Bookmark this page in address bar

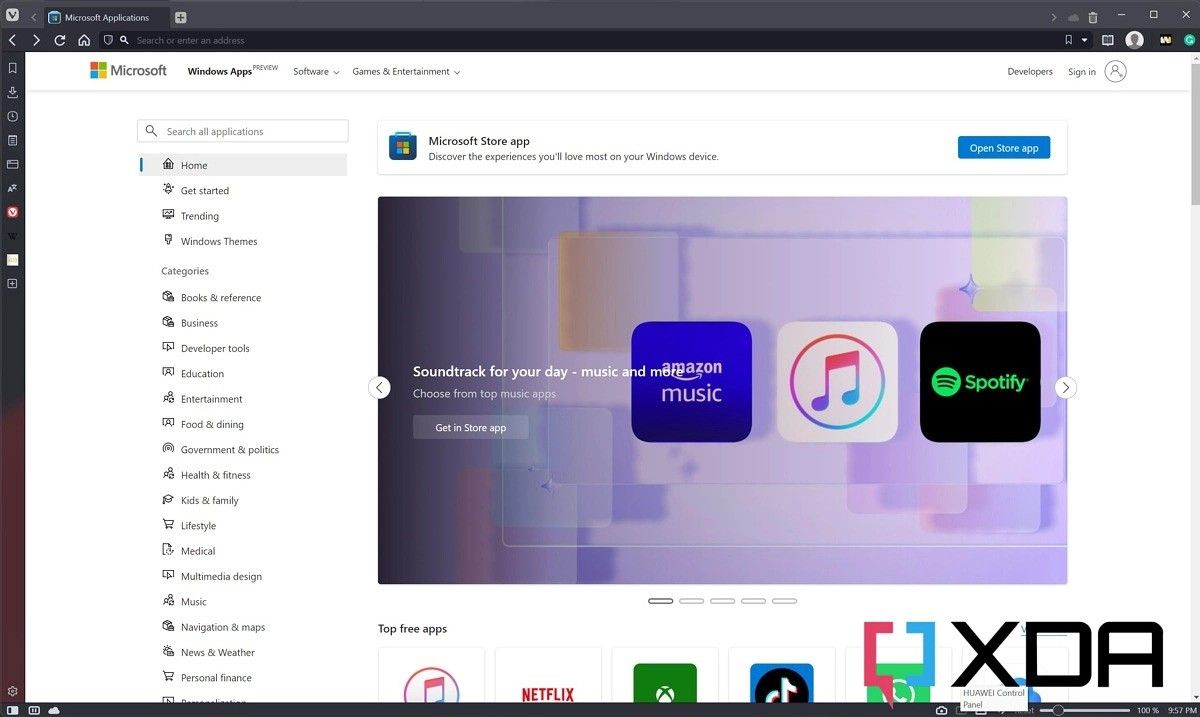click(x=1068, y=40)
